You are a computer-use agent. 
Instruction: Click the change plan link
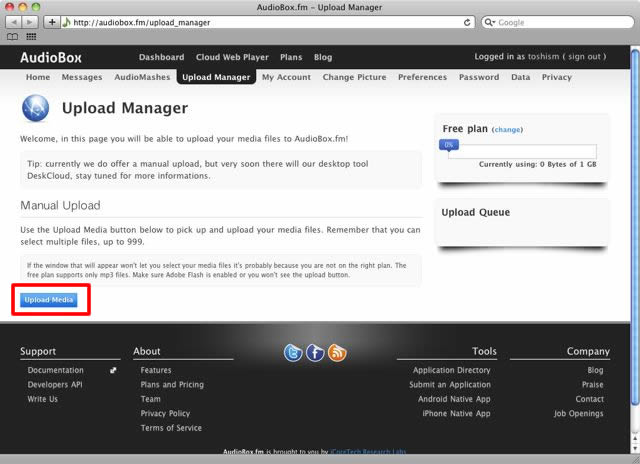[x=507, y=130]
